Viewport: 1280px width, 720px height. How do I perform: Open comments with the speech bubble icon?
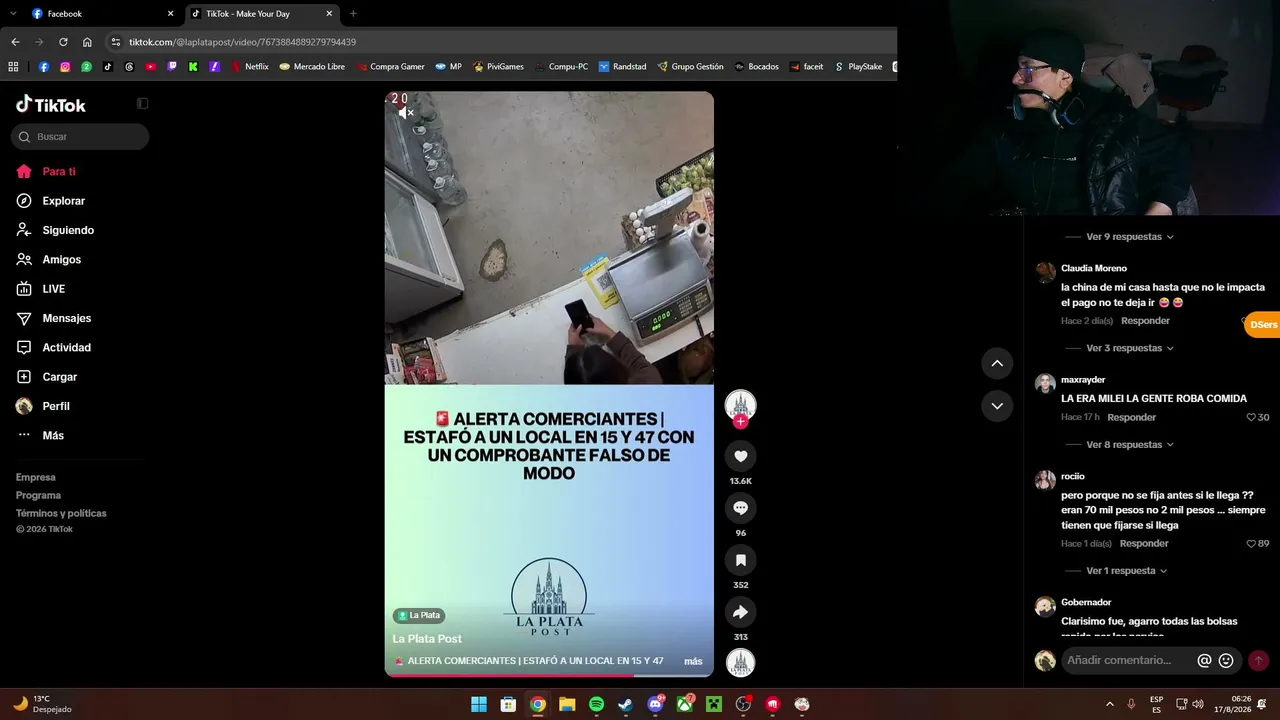tap(740, 508)
